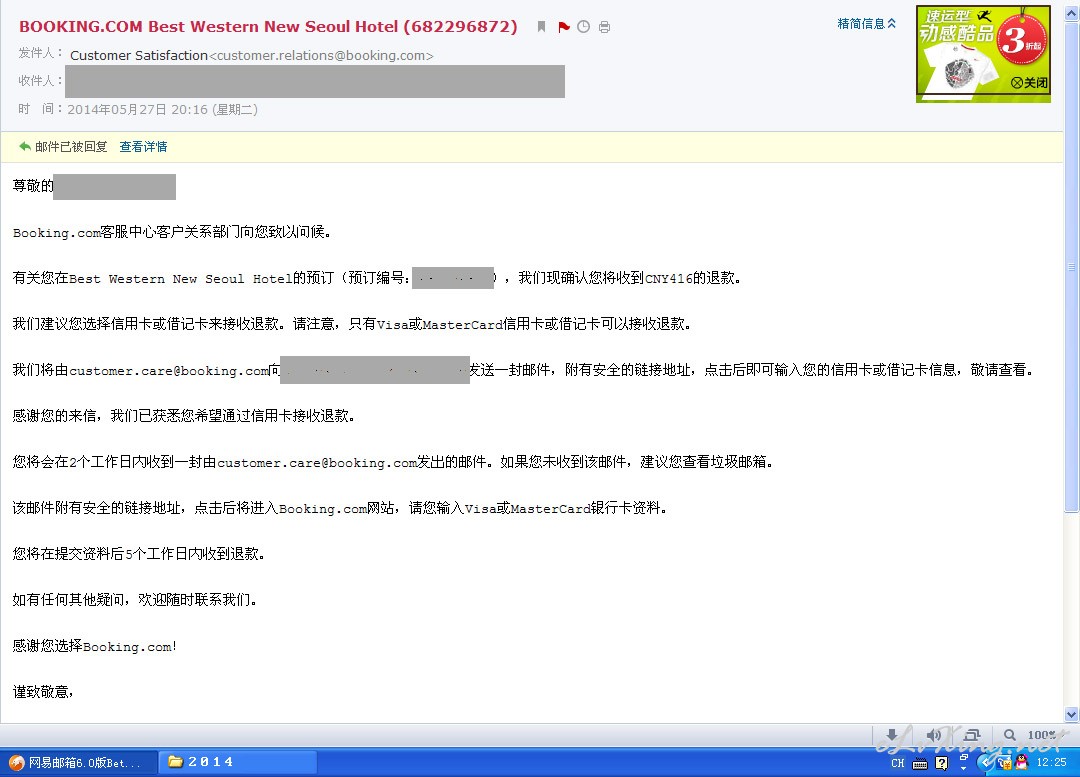Click the keyboard icon on language bar
This screenshot has width=1080, height=777.
[919, 764]
